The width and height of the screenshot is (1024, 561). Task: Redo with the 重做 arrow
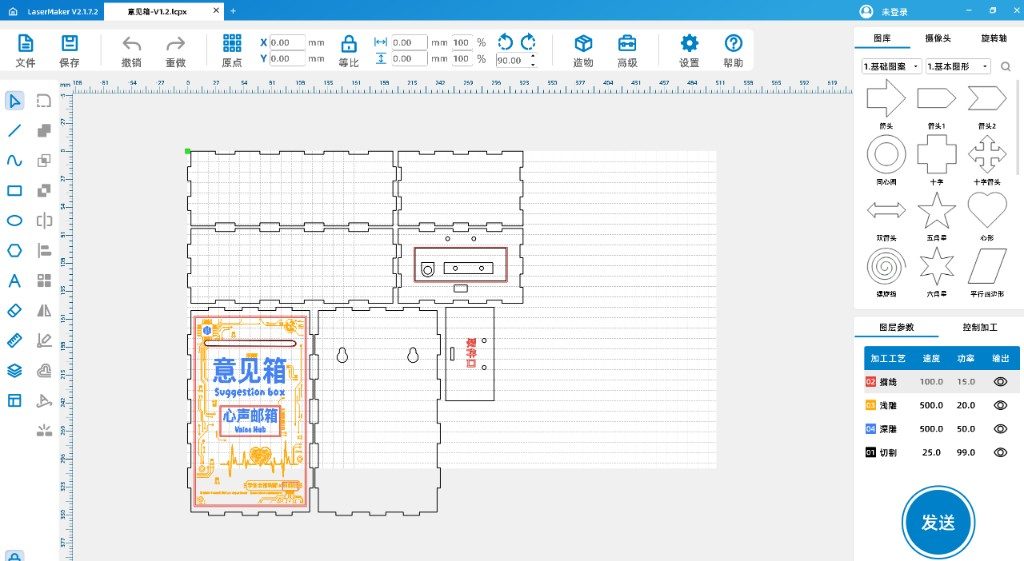(x=176, y=44)
